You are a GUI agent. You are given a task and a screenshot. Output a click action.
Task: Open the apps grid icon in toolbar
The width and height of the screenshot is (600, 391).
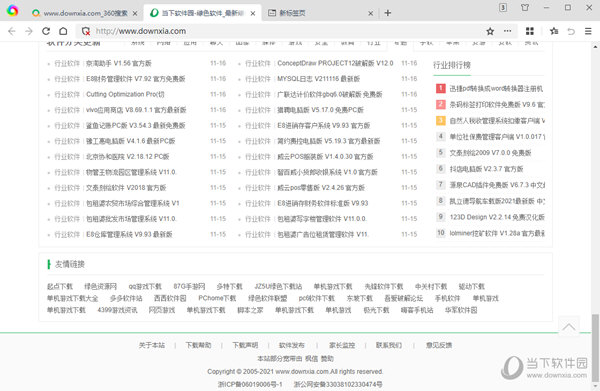tap(530, 31)
